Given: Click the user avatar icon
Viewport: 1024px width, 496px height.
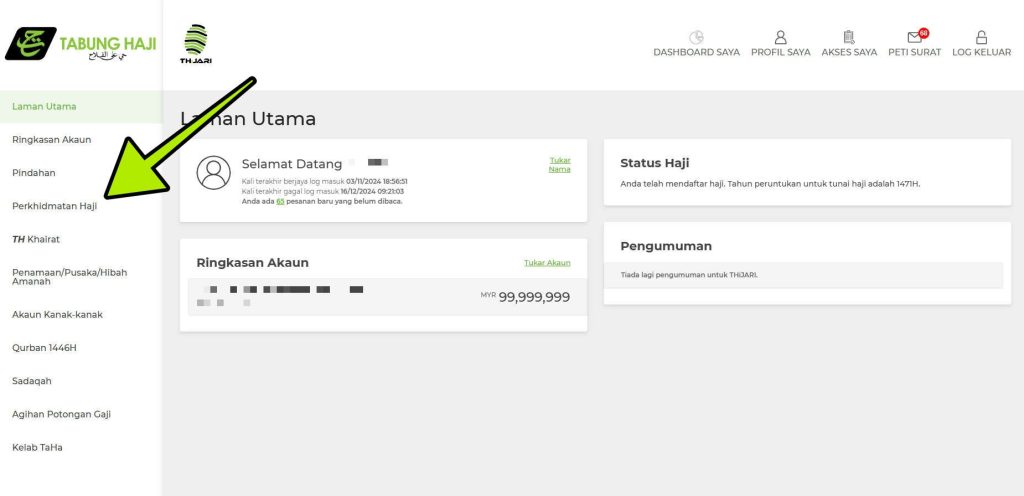Looking at the screenshot, I should (213, 172).
